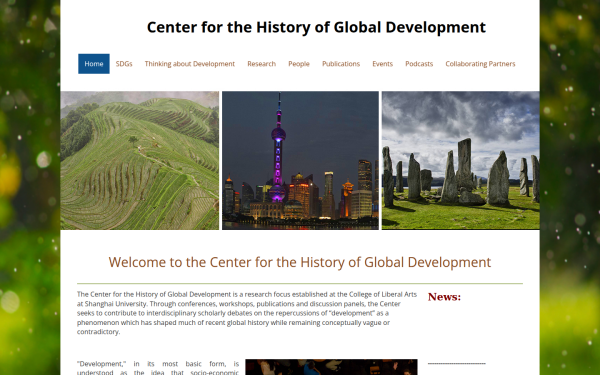Viewport: 600px width, 375px height.
Task: Open Thinking about Development menu item
Action: 189,64
